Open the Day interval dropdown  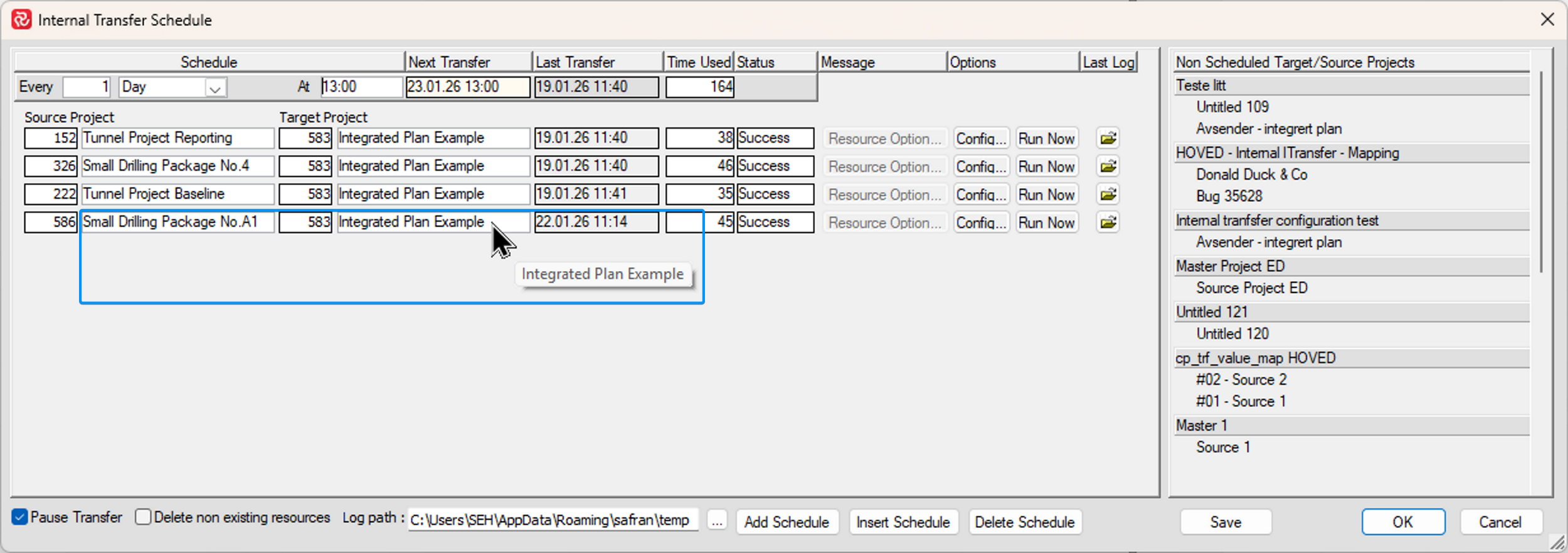[215, 88]
